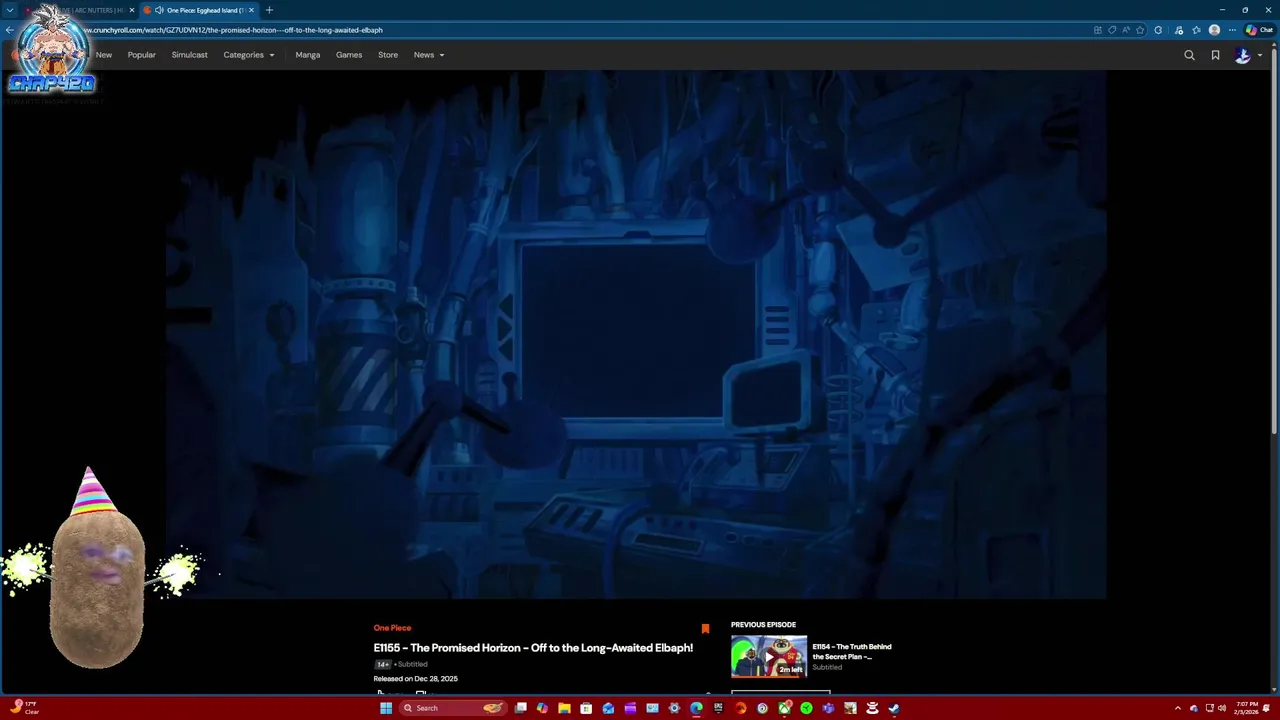Click the episode title E1155 text
Image resolution: width=1280 pixels, height=720 pixels.
(533, 648)
